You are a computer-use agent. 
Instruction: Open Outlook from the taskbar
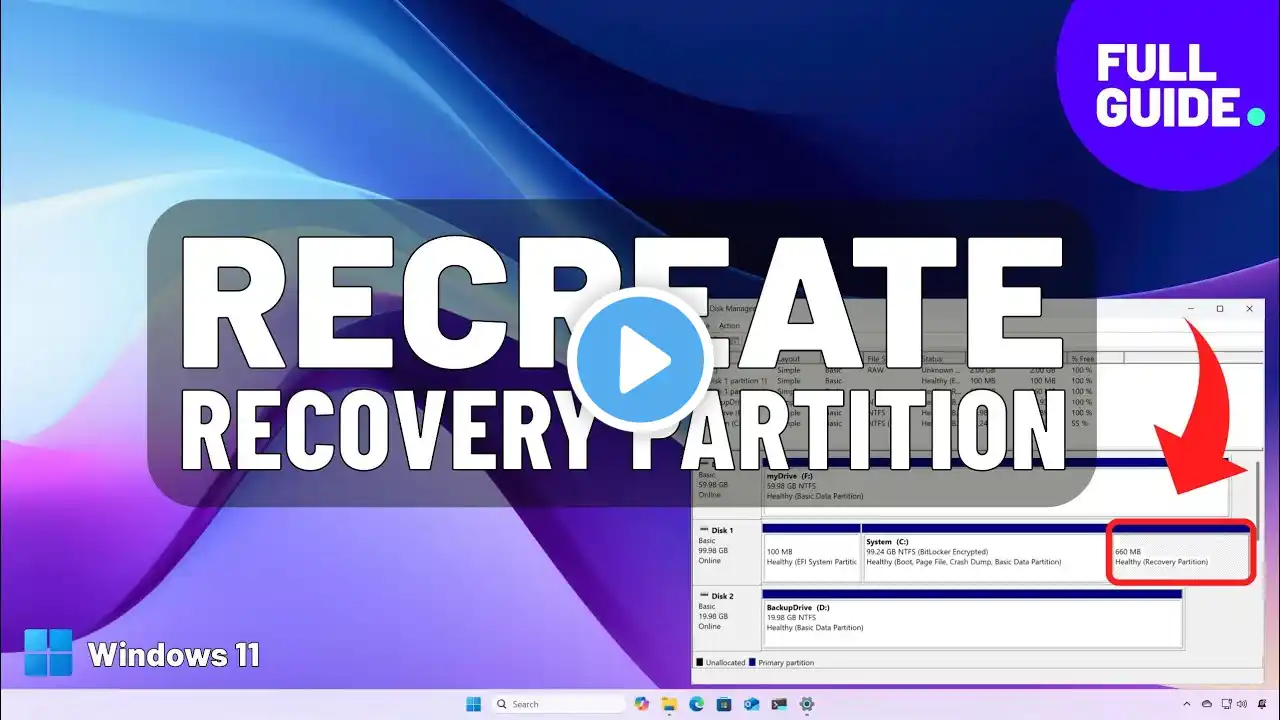pos(751,704)
